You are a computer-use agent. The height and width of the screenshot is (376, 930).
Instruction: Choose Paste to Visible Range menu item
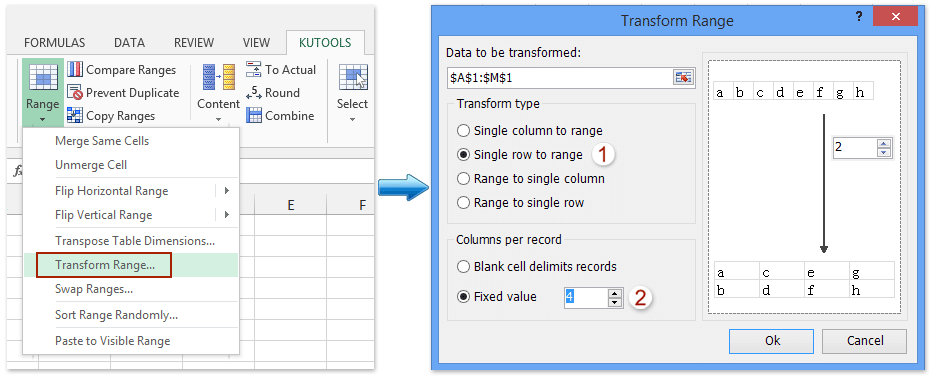coord(130,341)
